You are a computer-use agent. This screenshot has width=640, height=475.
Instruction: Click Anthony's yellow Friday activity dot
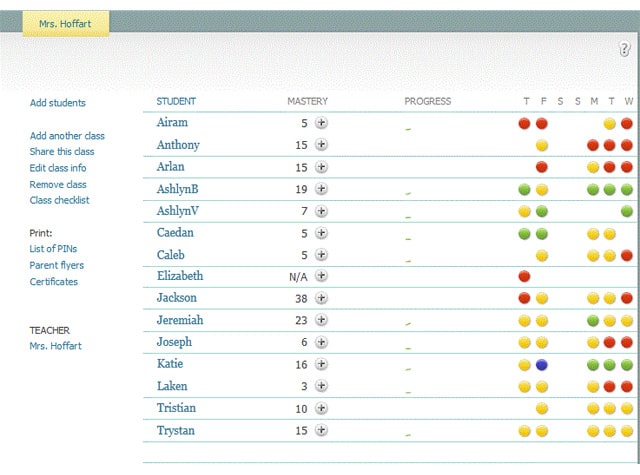(x=542, y=145)
